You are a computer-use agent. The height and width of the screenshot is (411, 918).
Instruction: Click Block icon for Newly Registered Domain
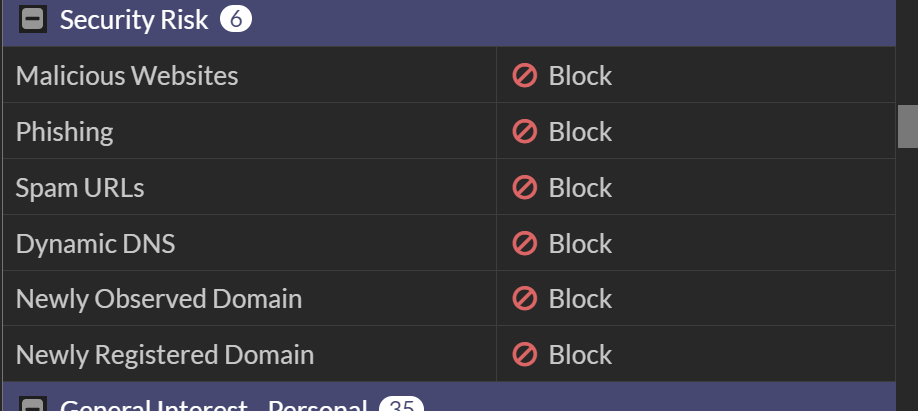525,355
